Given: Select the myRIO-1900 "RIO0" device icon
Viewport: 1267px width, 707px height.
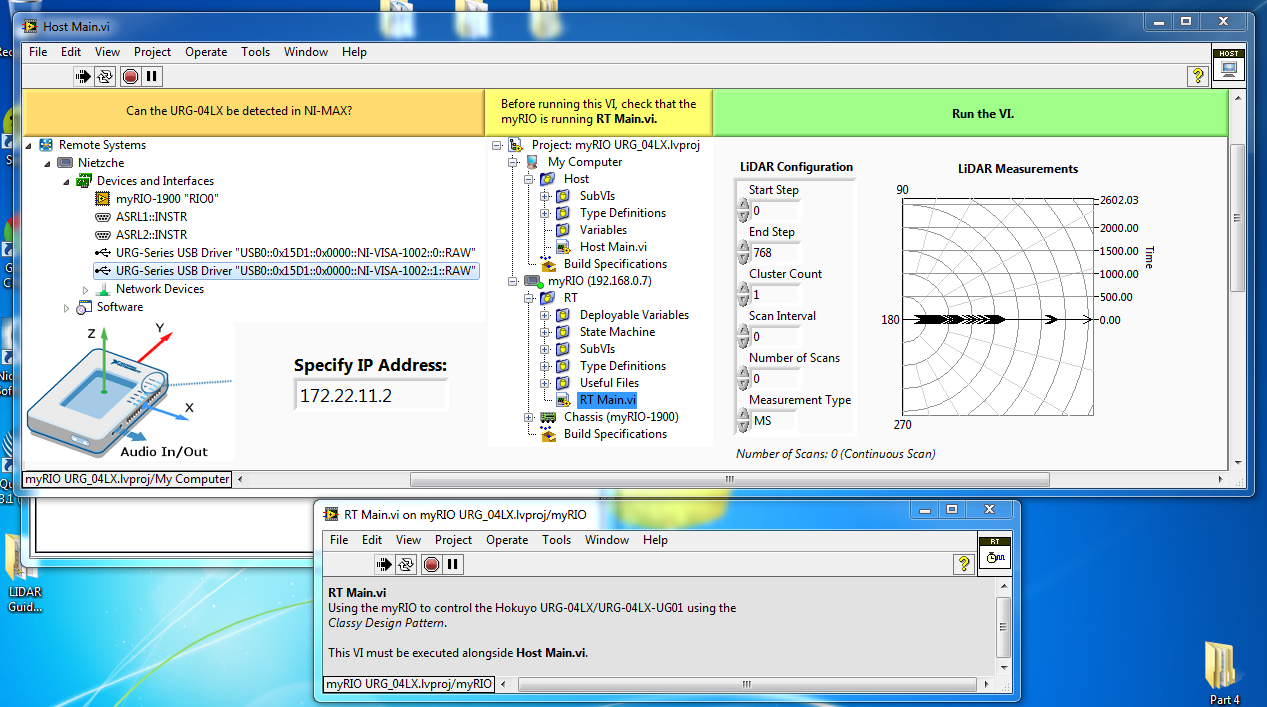Looking at the screenshot, I should point(102,199).
